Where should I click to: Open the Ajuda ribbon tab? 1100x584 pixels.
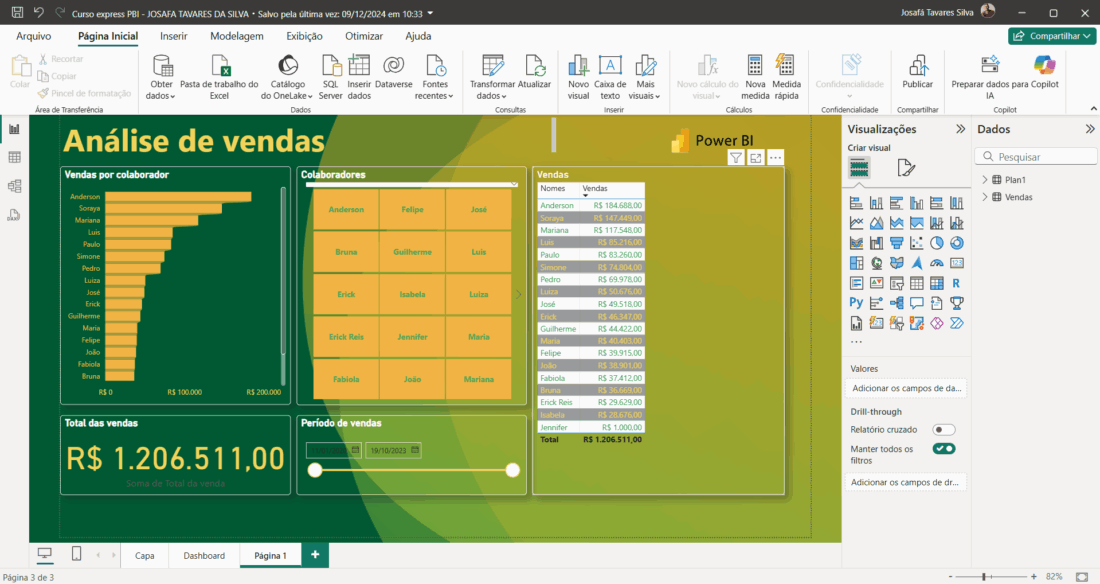point(418,36)
